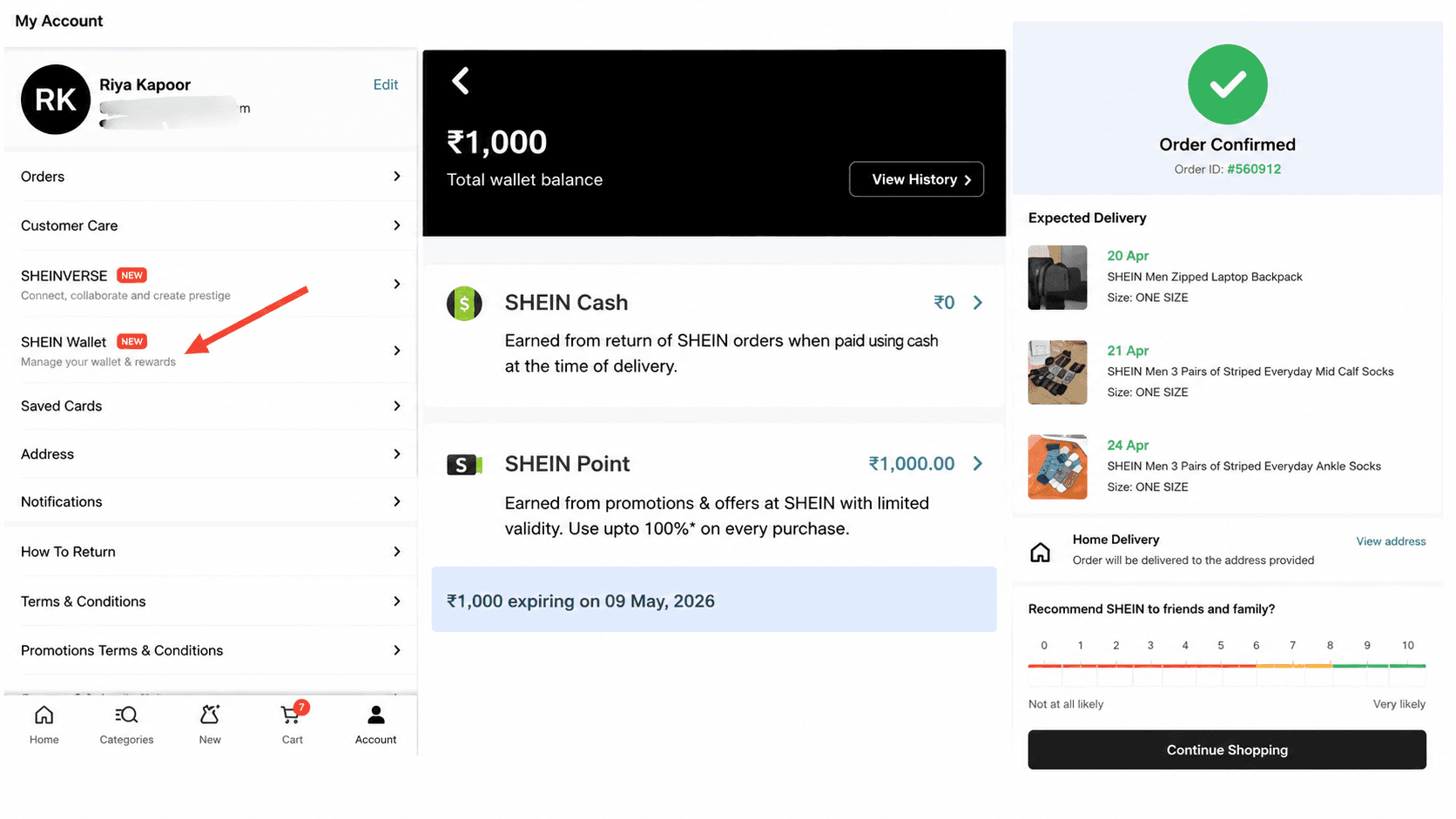Click the Mid Calf Socks product thumbnail
The height and width of the screenshot is (819, 1456).
click(x=1057, y=373)
